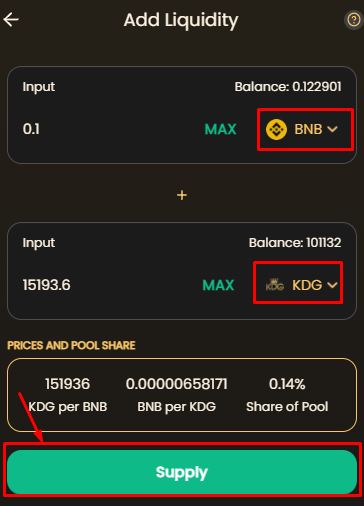Expand the KDG dropdown chevron

[x=332, y=285]
